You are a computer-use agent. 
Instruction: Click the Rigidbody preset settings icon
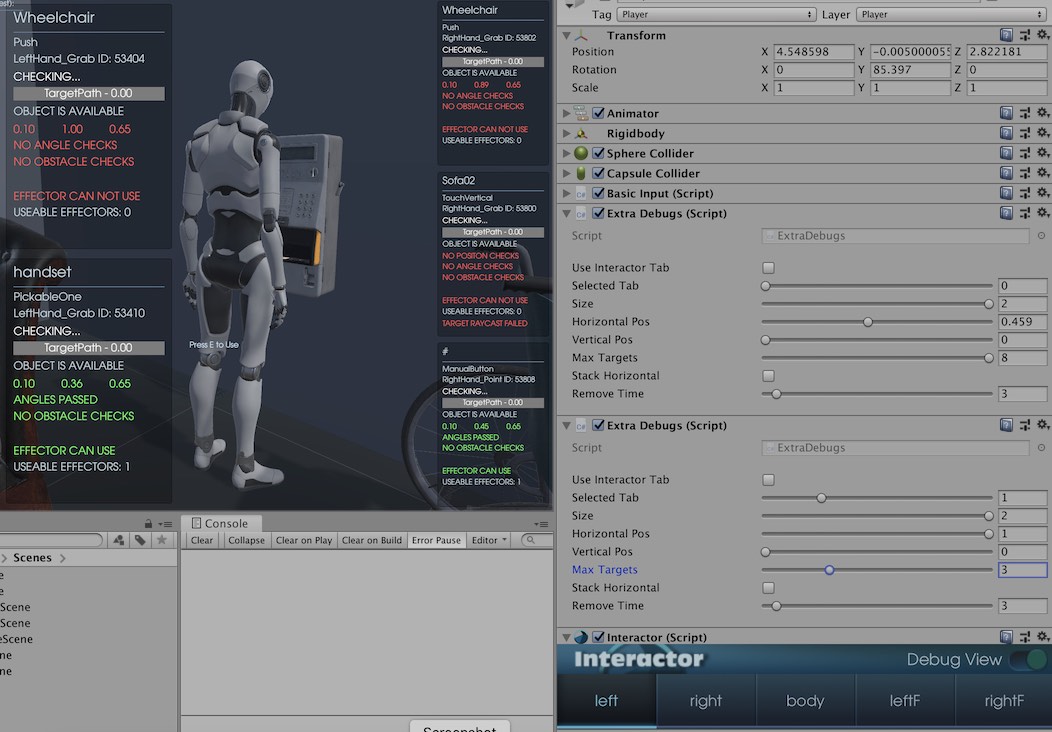[1024, 134]
